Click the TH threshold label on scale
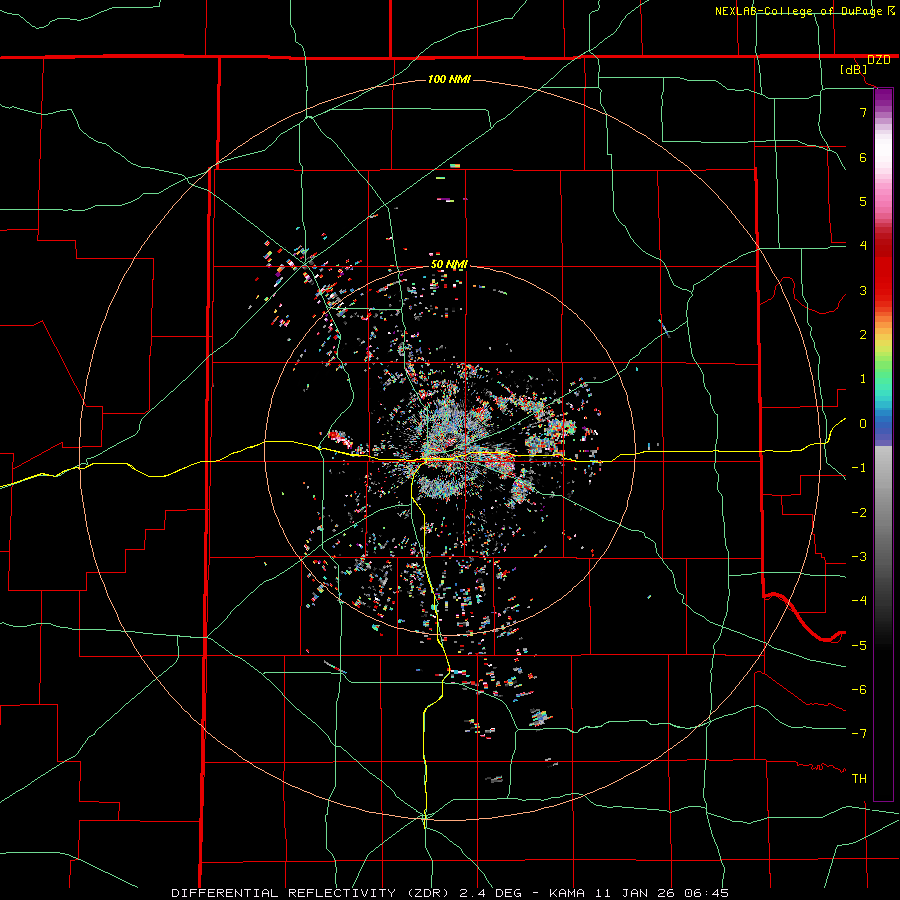This screenshot has width=900, height=900. click(859, 779)
